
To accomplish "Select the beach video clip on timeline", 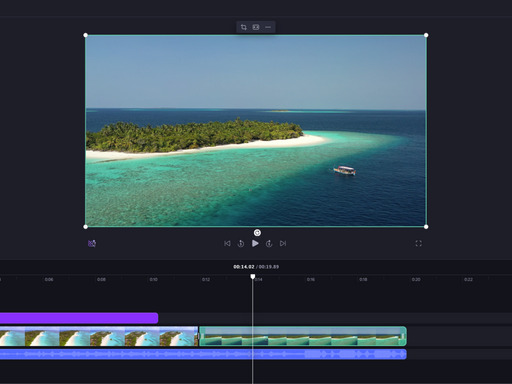I will coord(99,336).
